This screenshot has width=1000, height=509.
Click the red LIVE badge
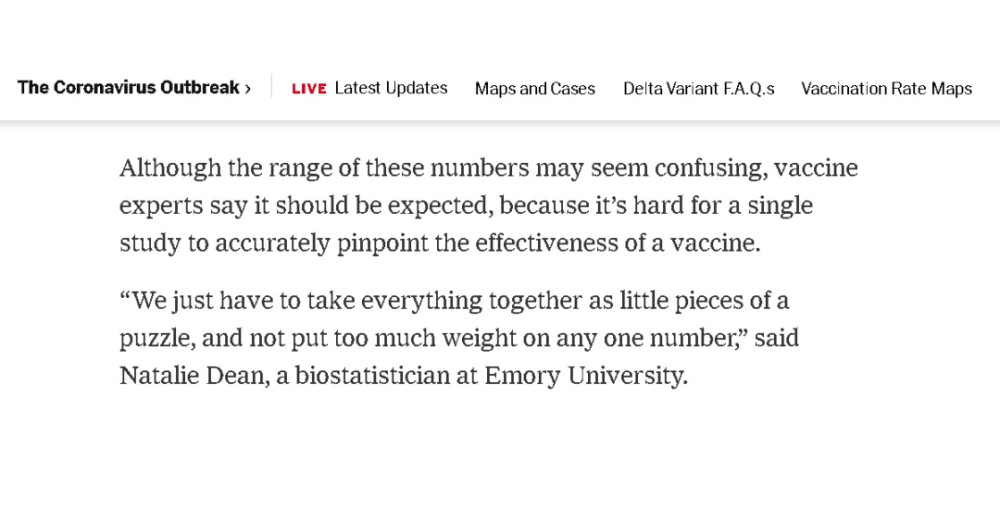309,89
